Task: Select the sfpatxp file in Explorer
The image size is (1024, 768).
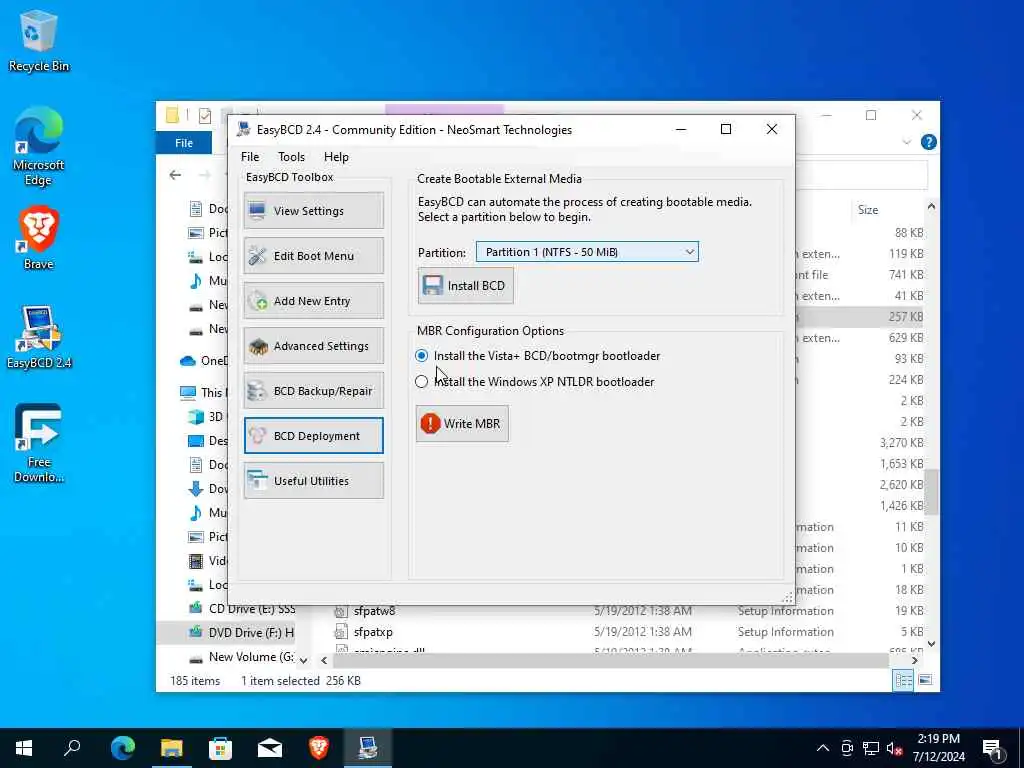Action: (373, 632)
